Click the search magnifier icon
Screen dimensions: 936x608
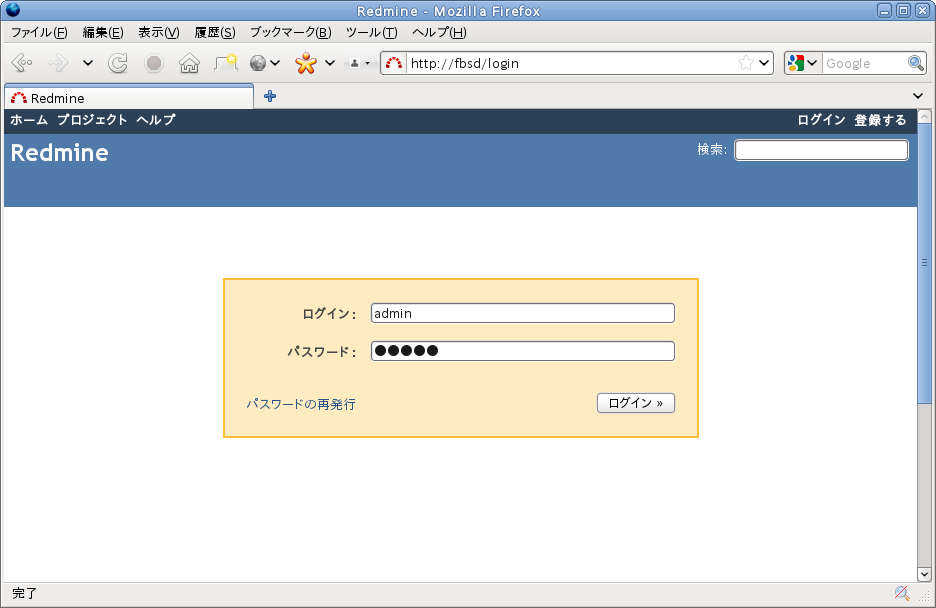(x=916, y=63)
